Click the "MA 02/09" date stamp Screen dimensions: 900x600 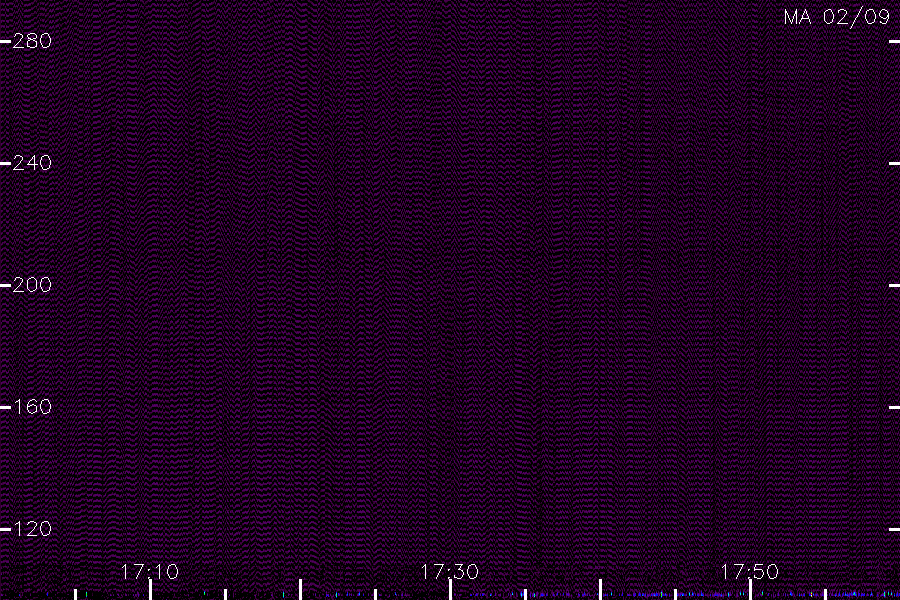[x=837, y=17]
